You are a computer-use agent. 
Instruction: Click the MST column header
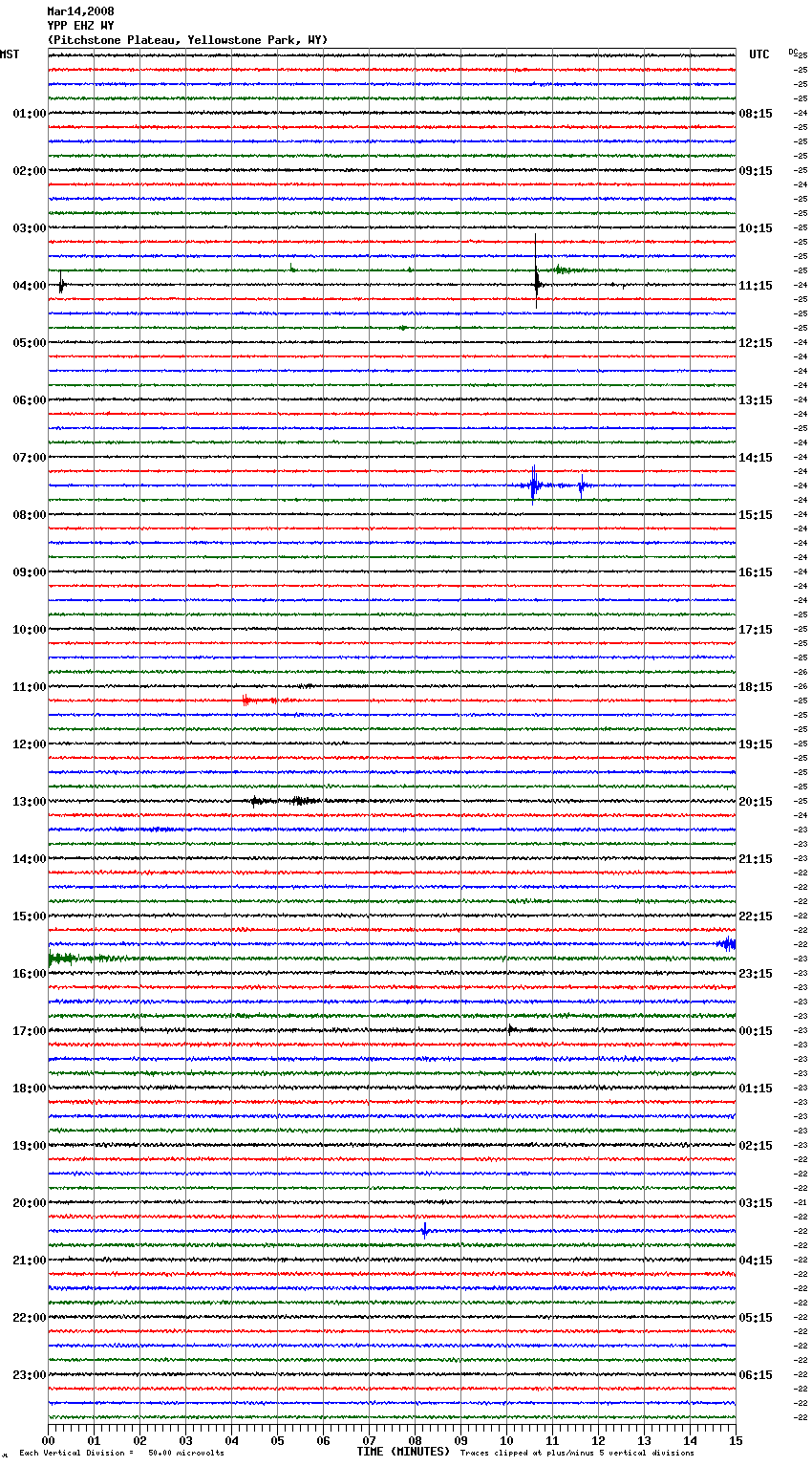click(10, 54)
